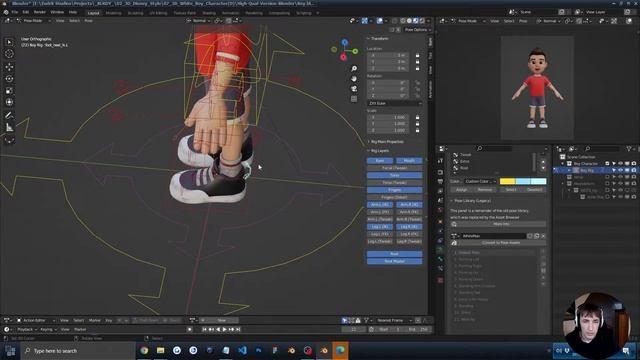This screenshot has height=360, width=640.
Task: Click the yellow bone group color swatch
Action: coord(507,181)
